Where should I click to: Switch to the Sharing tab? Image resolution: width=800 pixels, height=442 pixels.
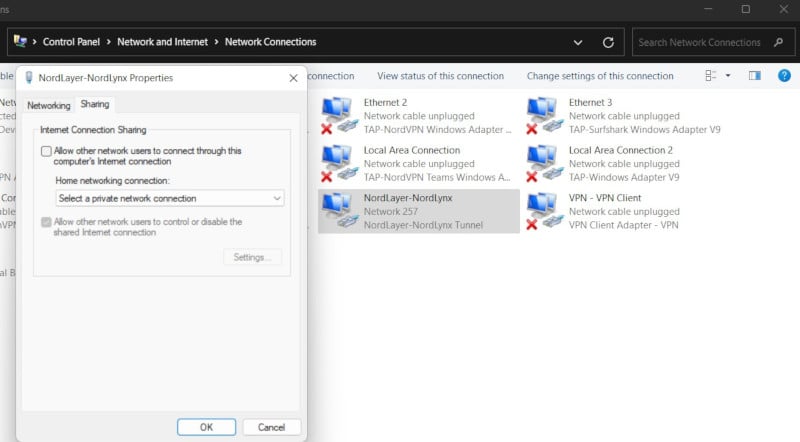coord(95,104)
